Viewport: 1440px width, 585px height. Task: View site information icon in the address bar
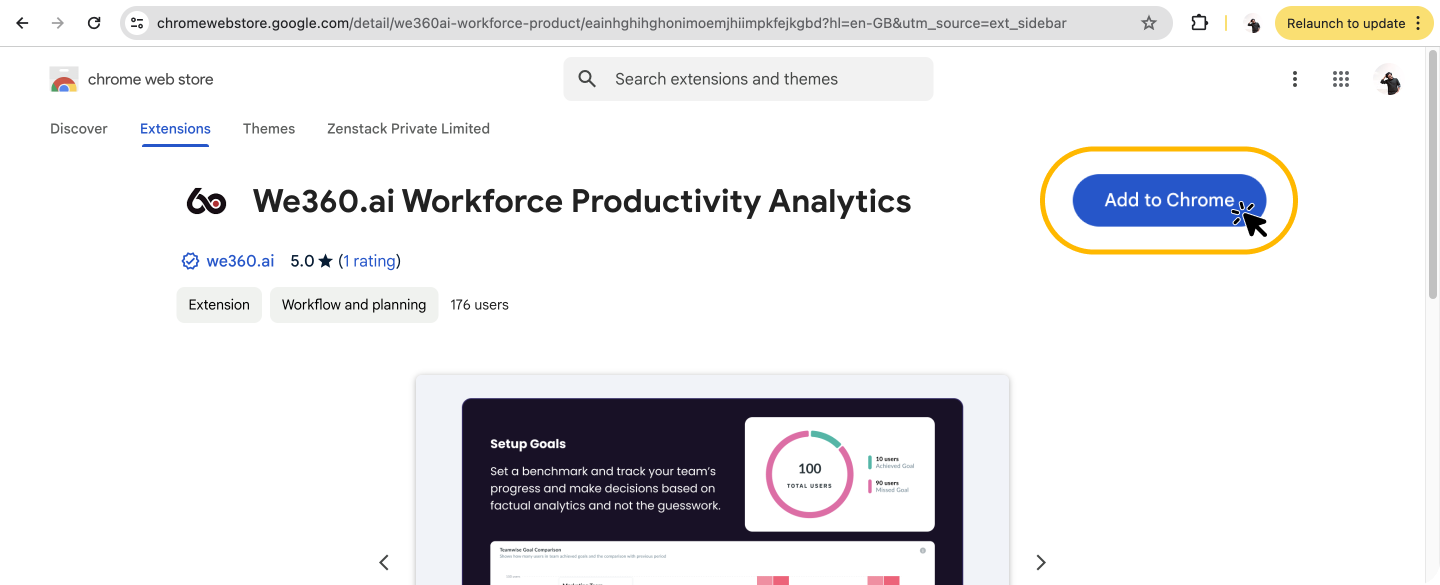[138, 23]
